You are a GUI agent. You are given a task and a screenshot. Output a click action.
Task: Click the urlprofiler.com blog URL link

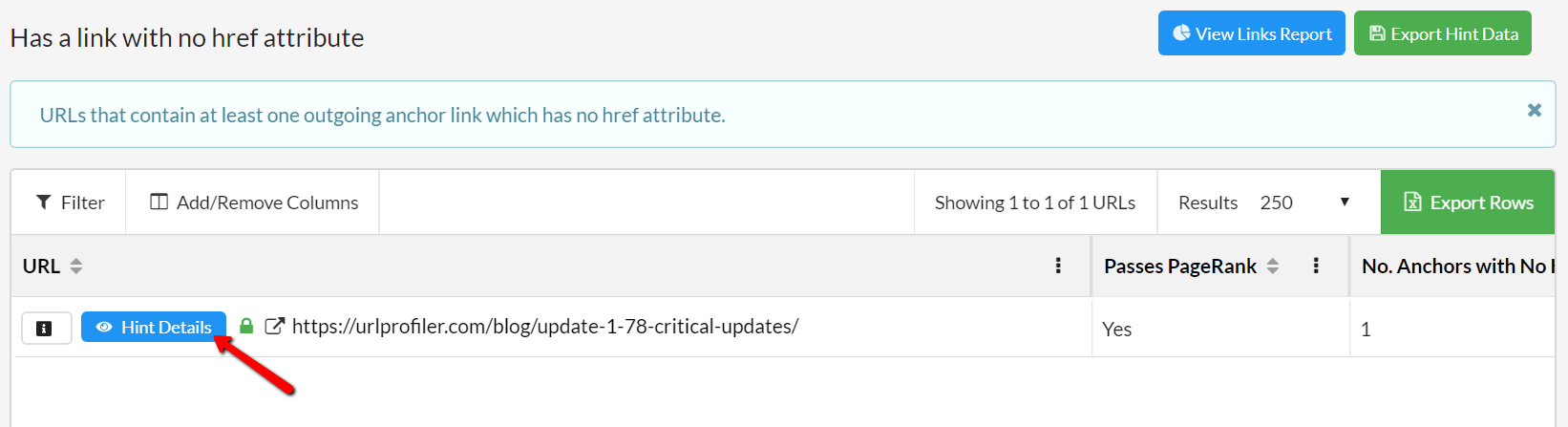(545, 327)
